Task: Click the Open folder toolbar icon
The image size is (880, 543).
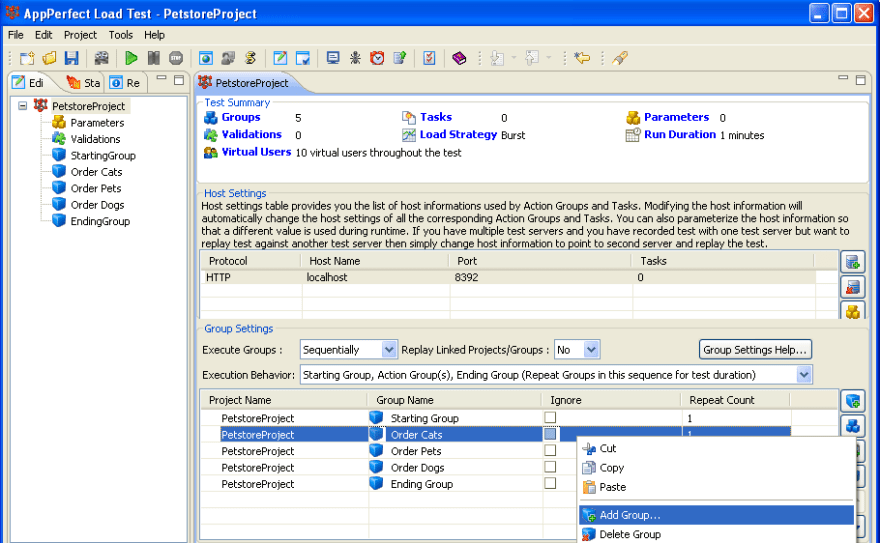Action: point(49,58)
